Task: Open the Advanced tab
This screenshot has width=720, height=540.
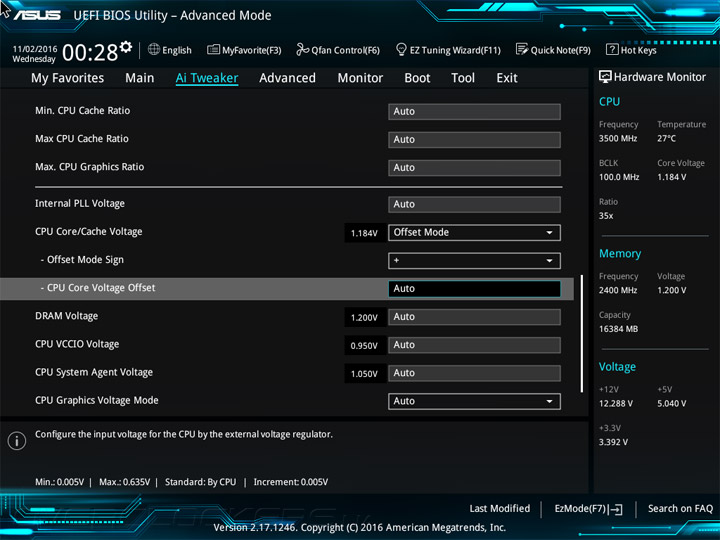Action: [x=287, y=78]
